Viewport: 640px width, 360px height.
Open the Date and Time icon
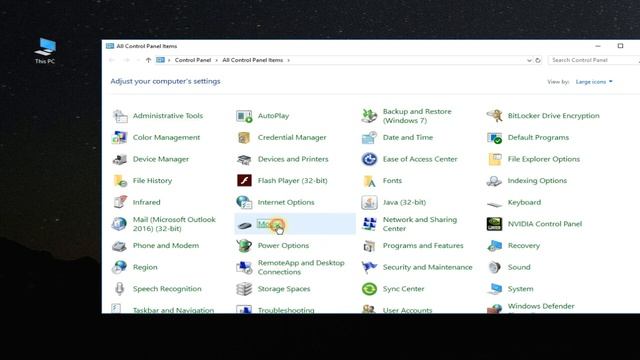(x=369, y=138)
